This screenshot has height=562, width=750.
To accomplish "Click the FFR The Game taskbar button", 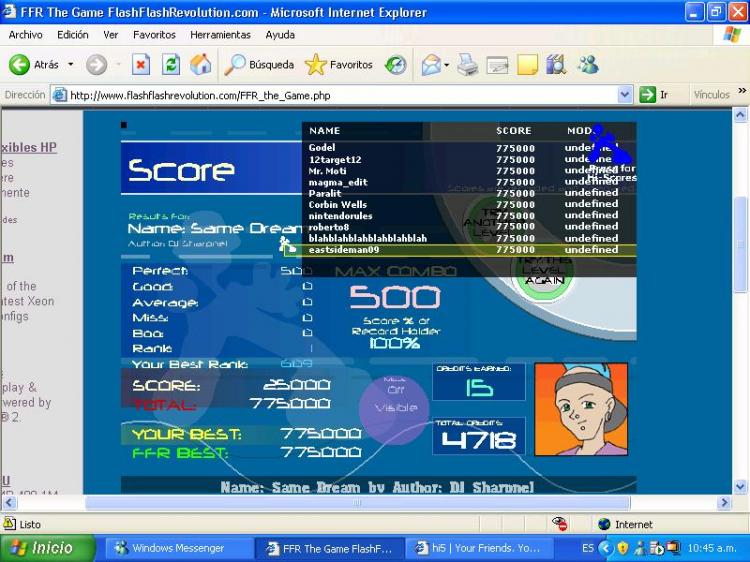I will (329, 548).
